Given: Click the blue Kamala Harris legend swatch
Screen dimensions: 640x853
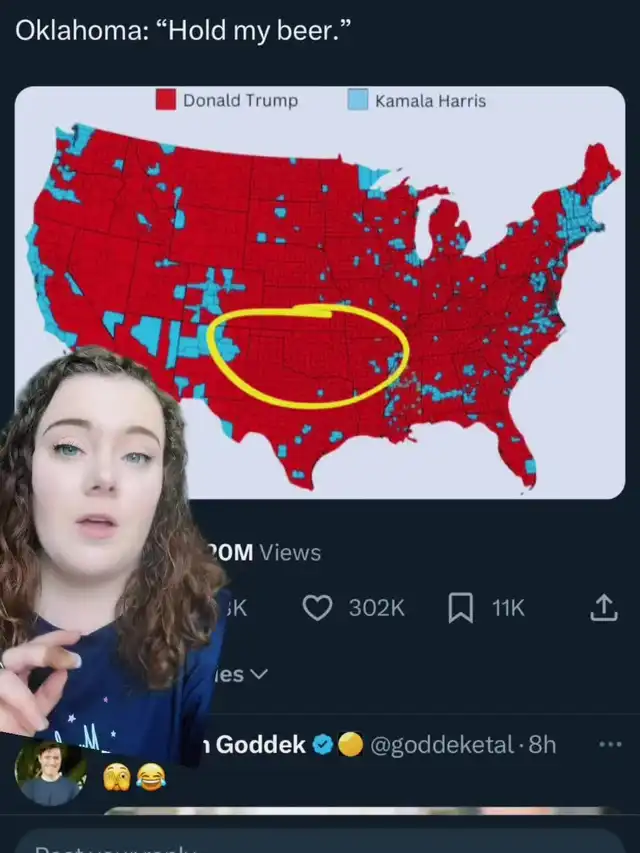Looking at the screenshot, I should tap(358, 100).
